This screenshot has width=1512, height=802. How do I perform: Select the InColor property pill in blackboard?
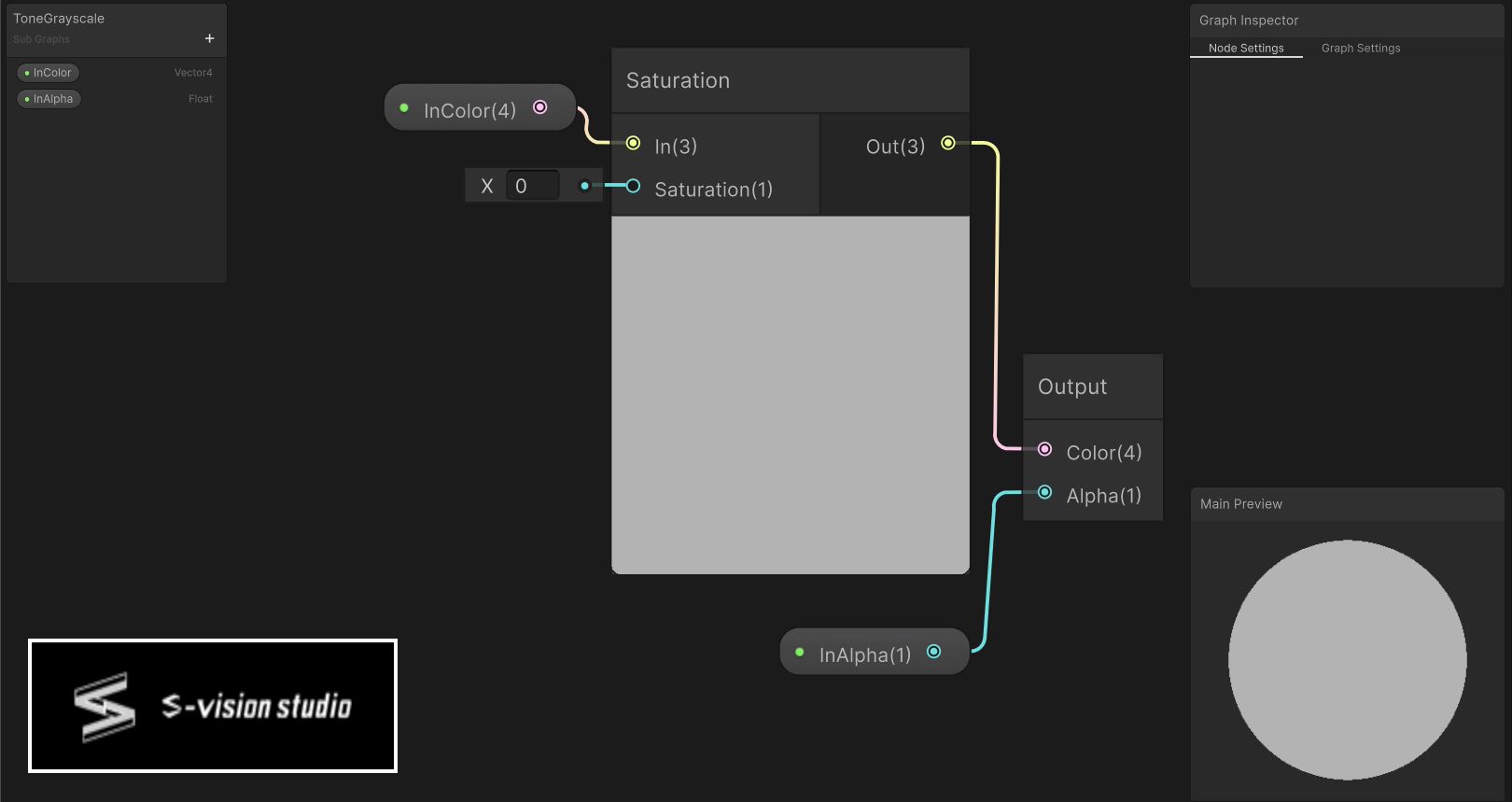click(x=49, y=73)
